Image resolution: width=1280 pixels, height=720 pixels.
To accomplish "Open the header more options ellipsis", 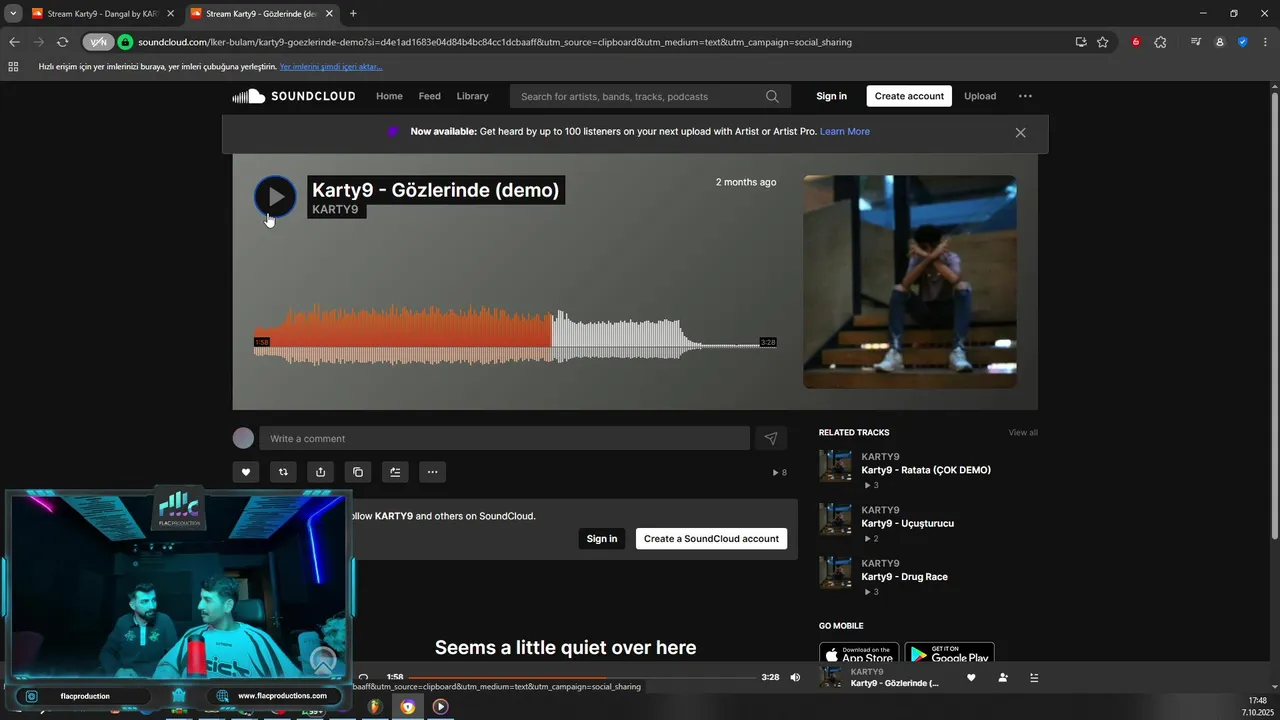I will pyautogui.click(x=1025, y=96).
